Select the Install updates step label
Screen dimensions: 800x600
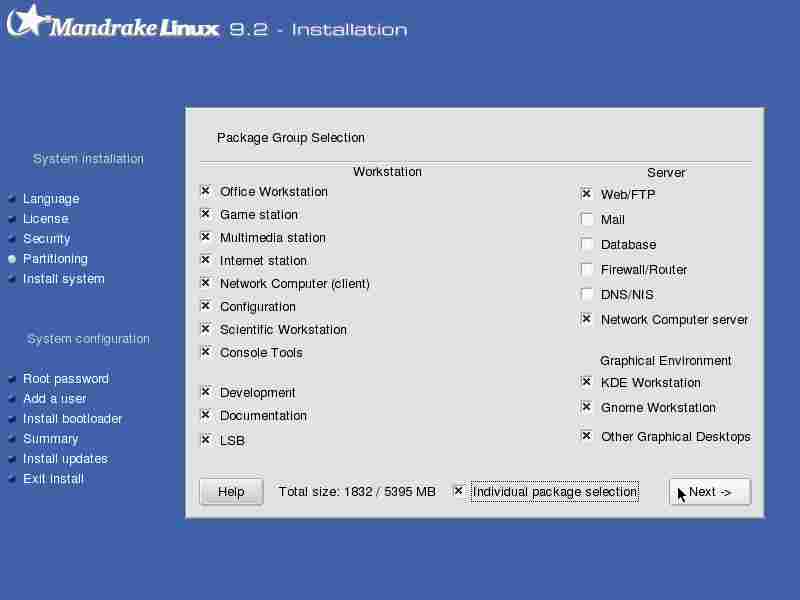pyautogui.click(x=65, y=459)
